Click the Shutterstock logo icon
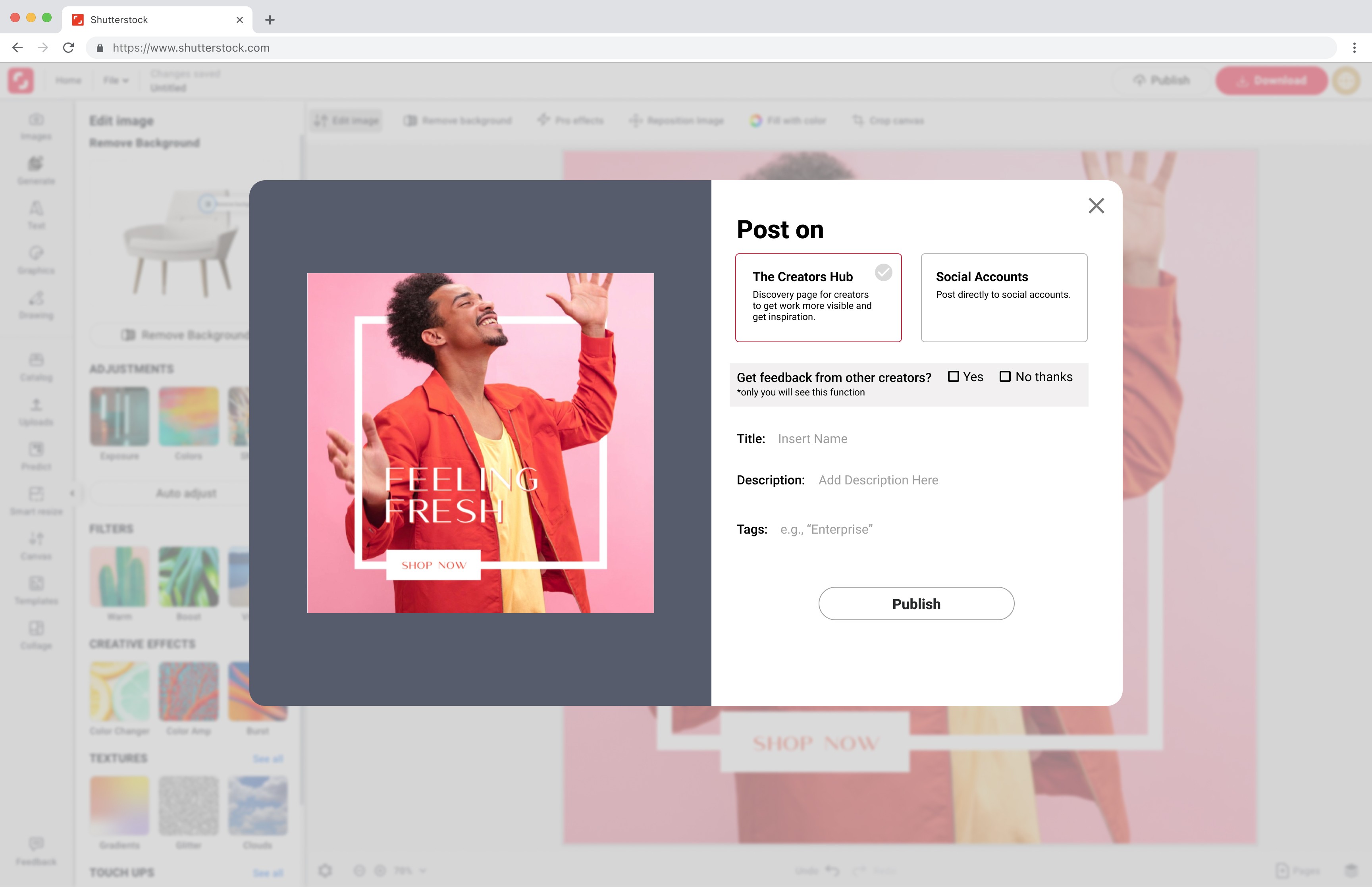 (21, 80)
